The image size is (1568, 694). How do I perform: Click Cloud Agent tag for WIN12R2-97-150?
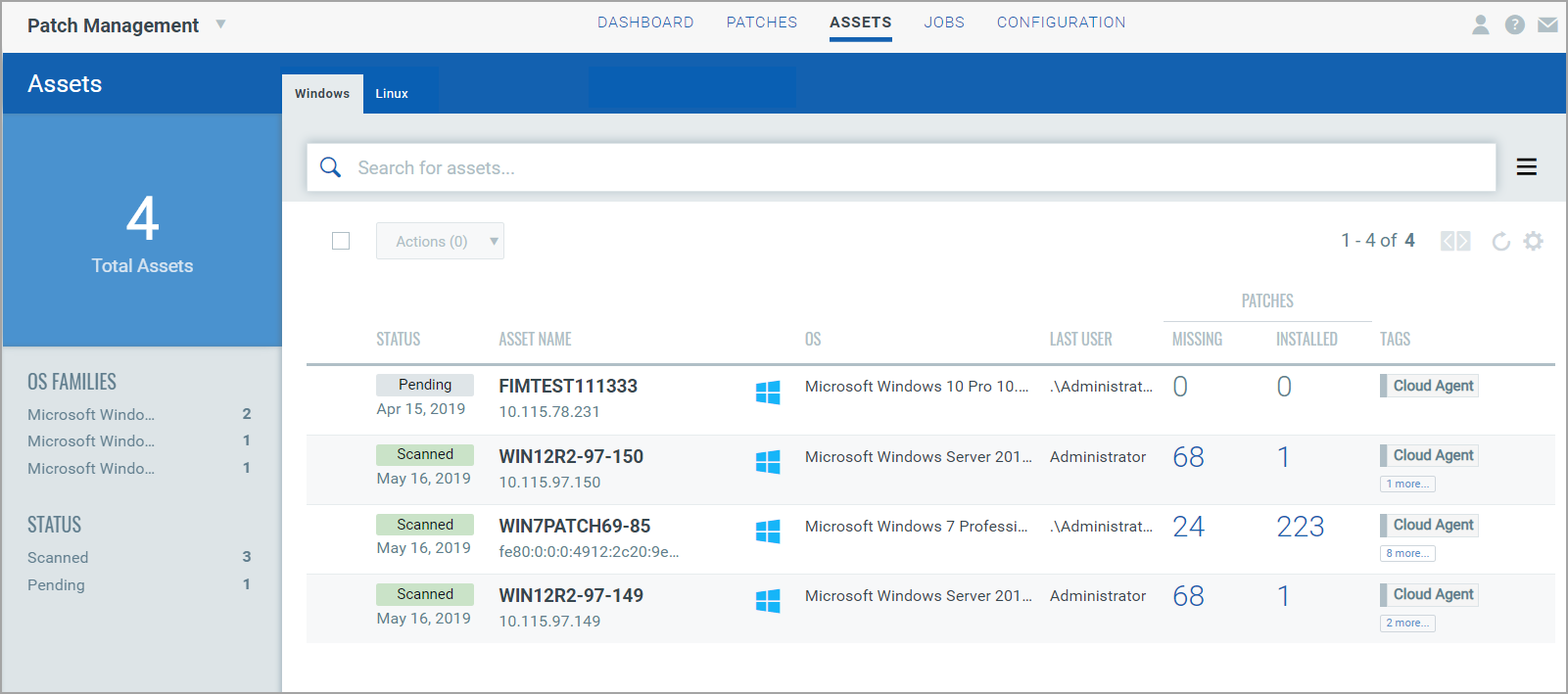pos(1429,455)
